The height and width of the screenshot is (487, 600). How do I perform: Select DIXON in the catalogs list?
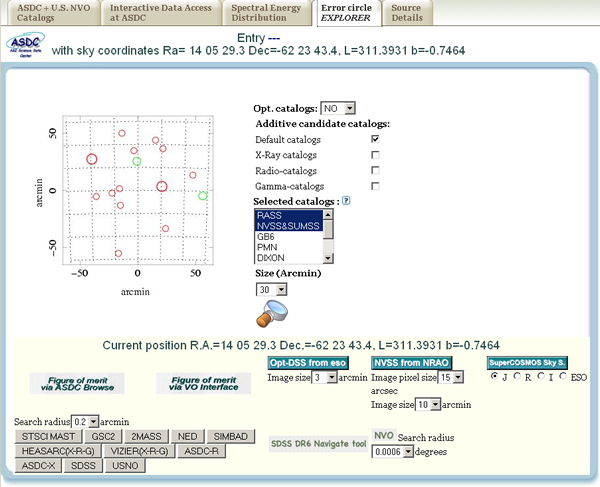[x=289, y=258]
